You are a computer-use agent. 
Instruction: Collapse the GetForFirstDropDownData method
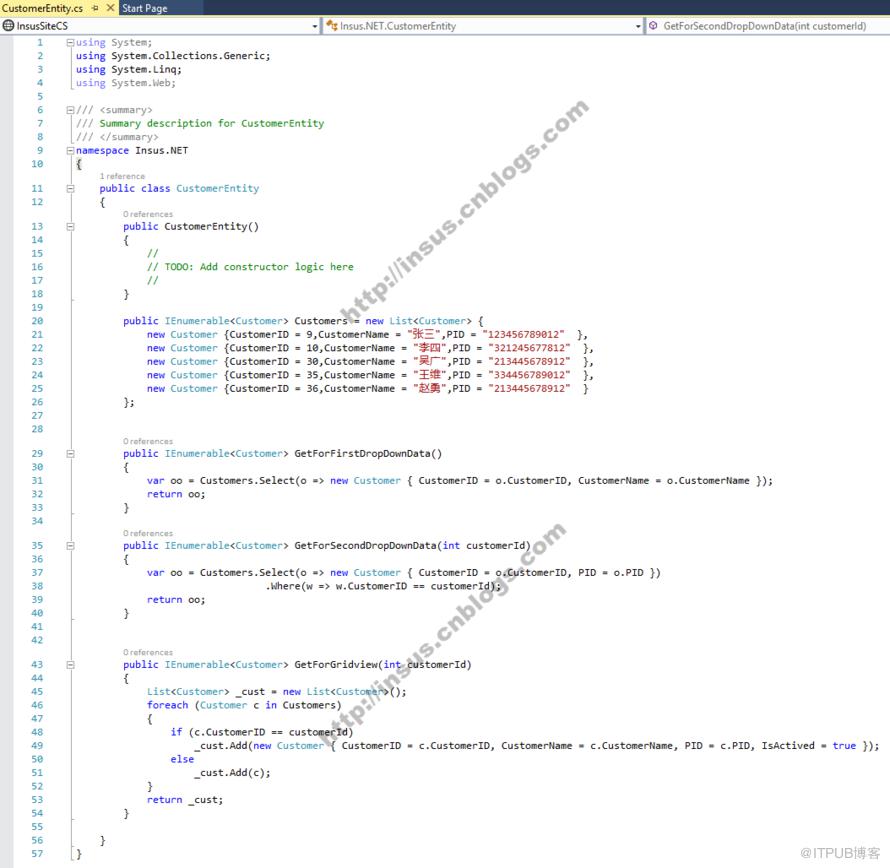click(70, 454)
